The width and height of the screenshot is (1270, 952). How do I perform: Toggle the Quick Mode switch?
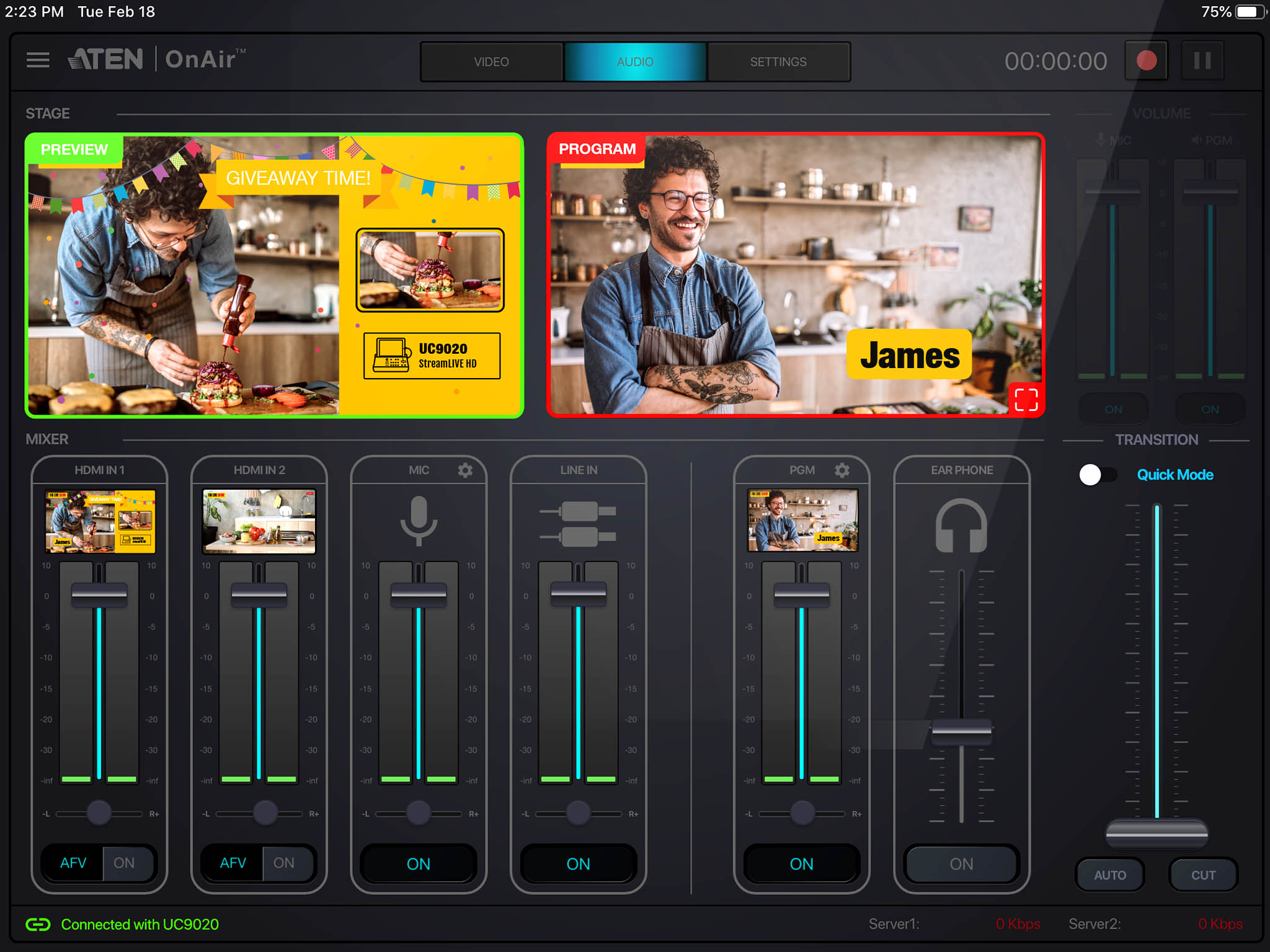pos(1097,475)
